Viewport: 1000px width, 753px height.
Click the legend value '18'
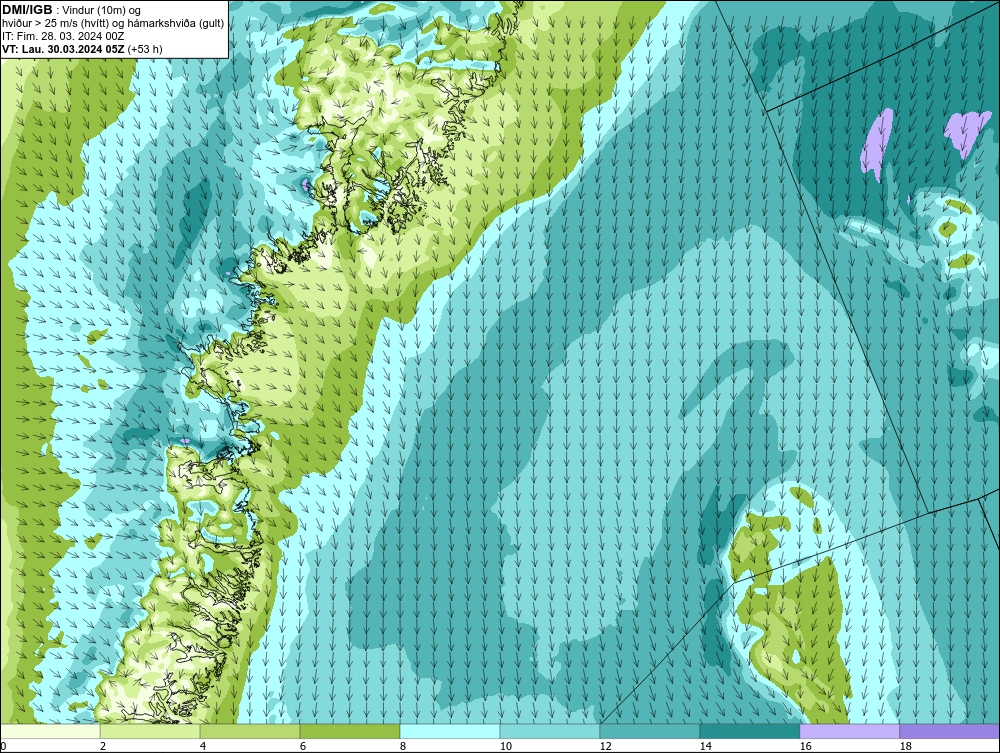click(905, 746)
